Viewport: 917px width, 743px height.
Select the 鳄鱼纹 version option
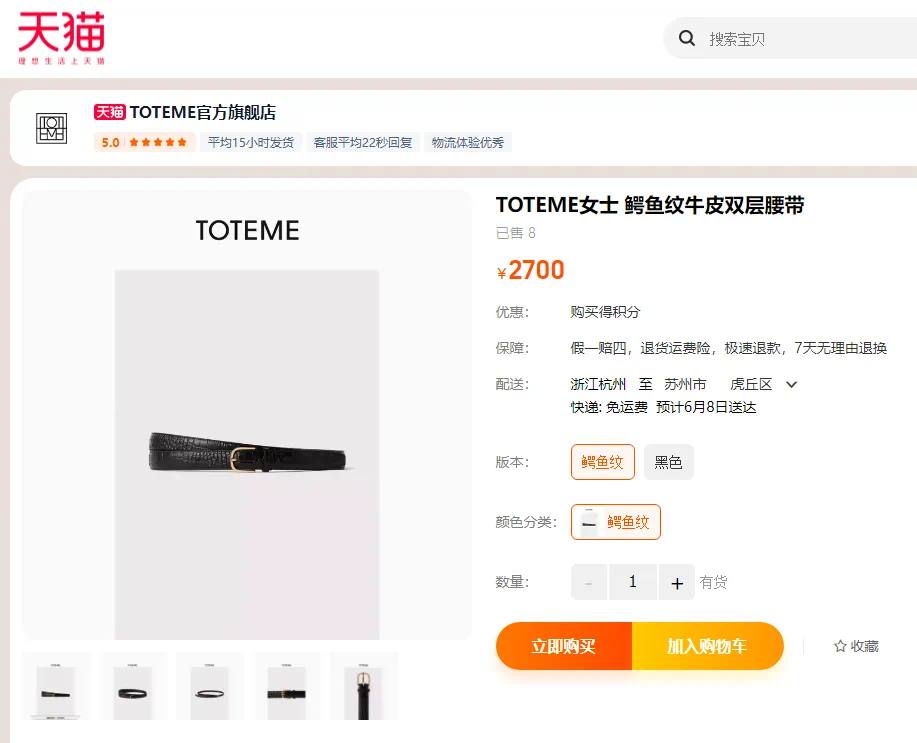[x=602, y=462]
